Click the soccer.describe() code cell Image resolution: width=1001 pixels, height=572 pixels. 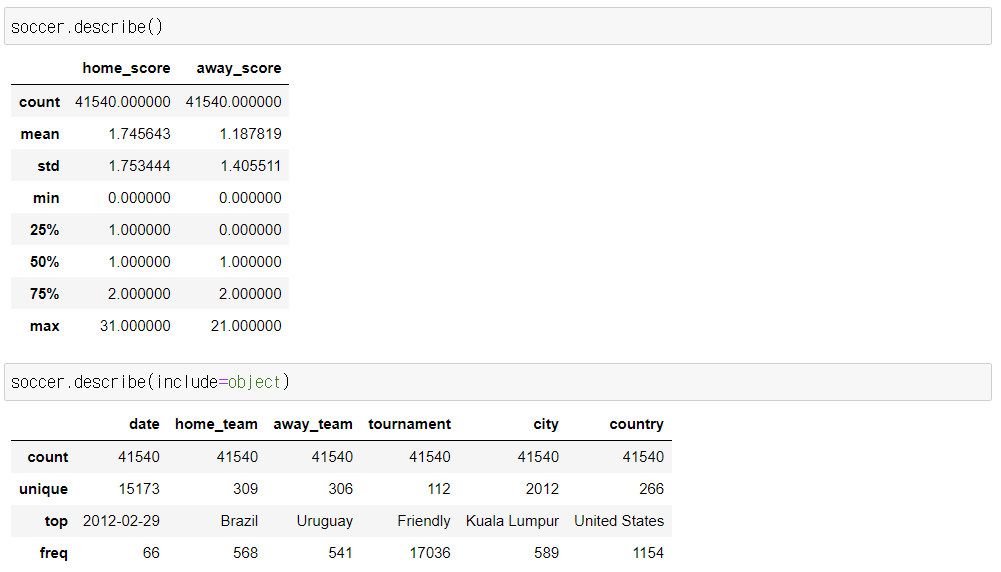pos(498,27)
